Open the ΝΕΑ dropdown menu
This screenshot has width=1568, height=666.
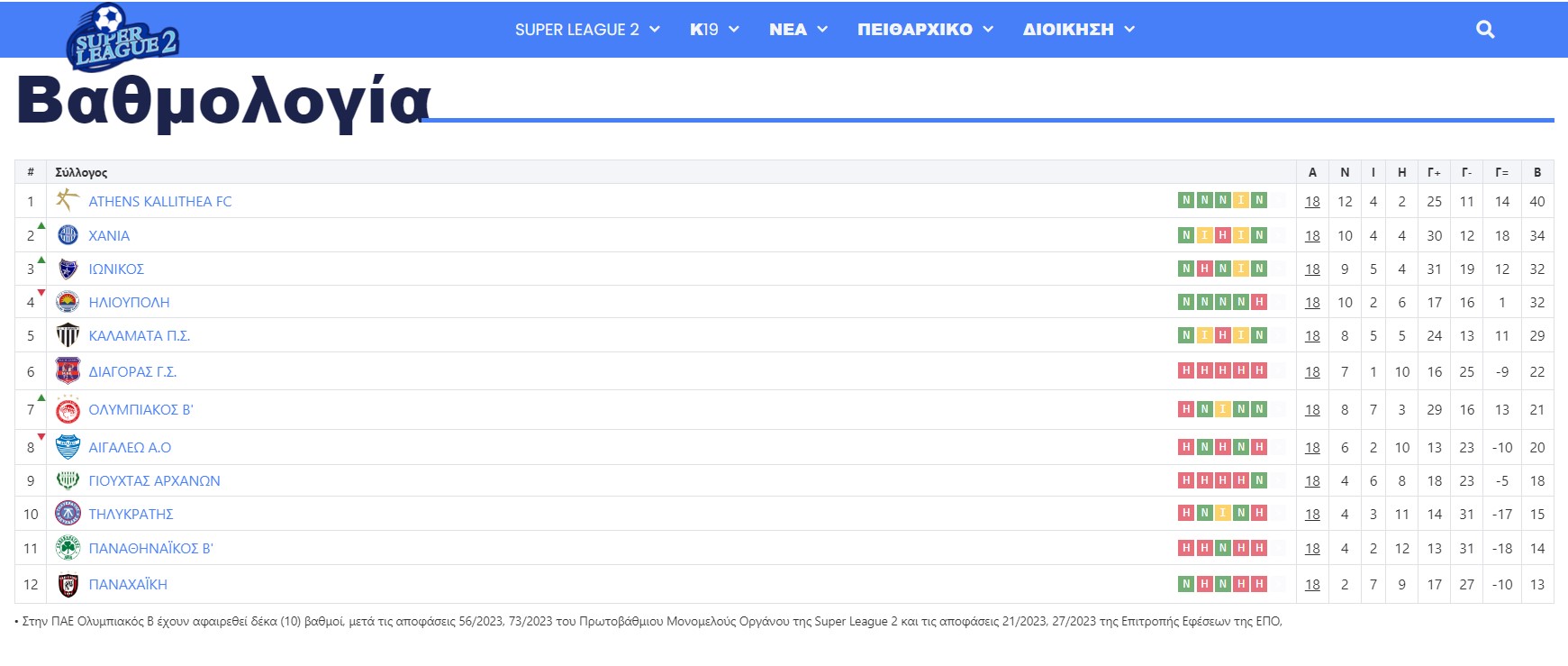pyautogui.click(x=798, y=30)
